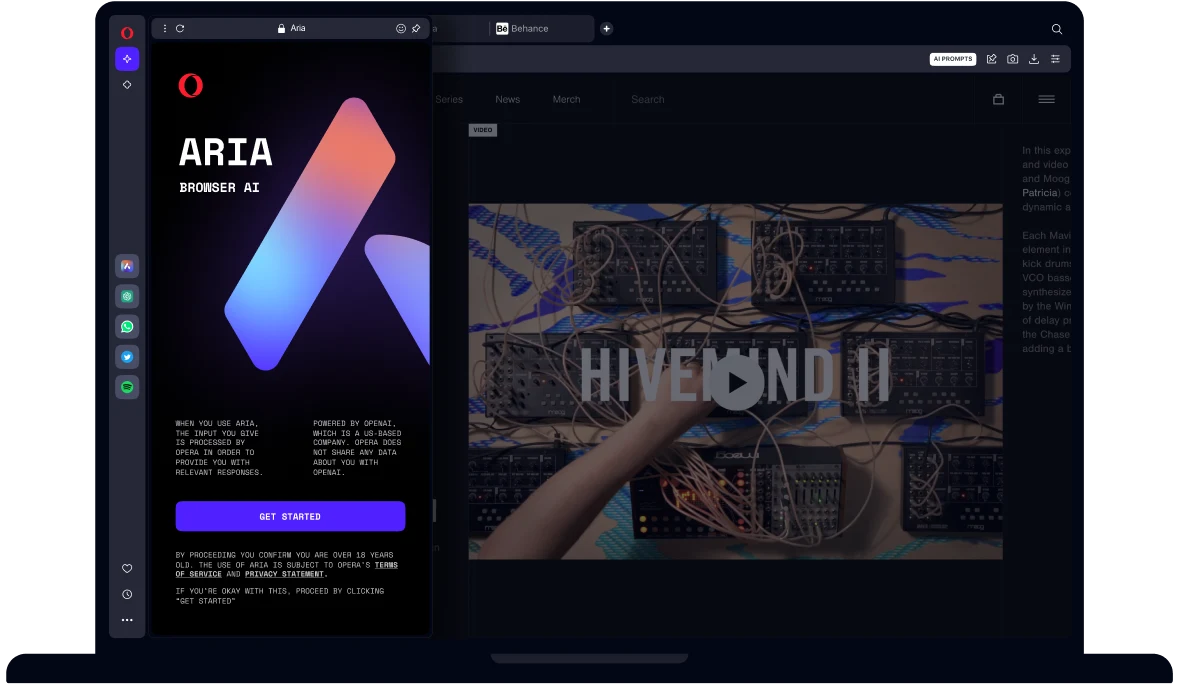Click the large Opera logo in Aria panel
Viewport: 1180px width, 684px height.
[x=190, y=86]
